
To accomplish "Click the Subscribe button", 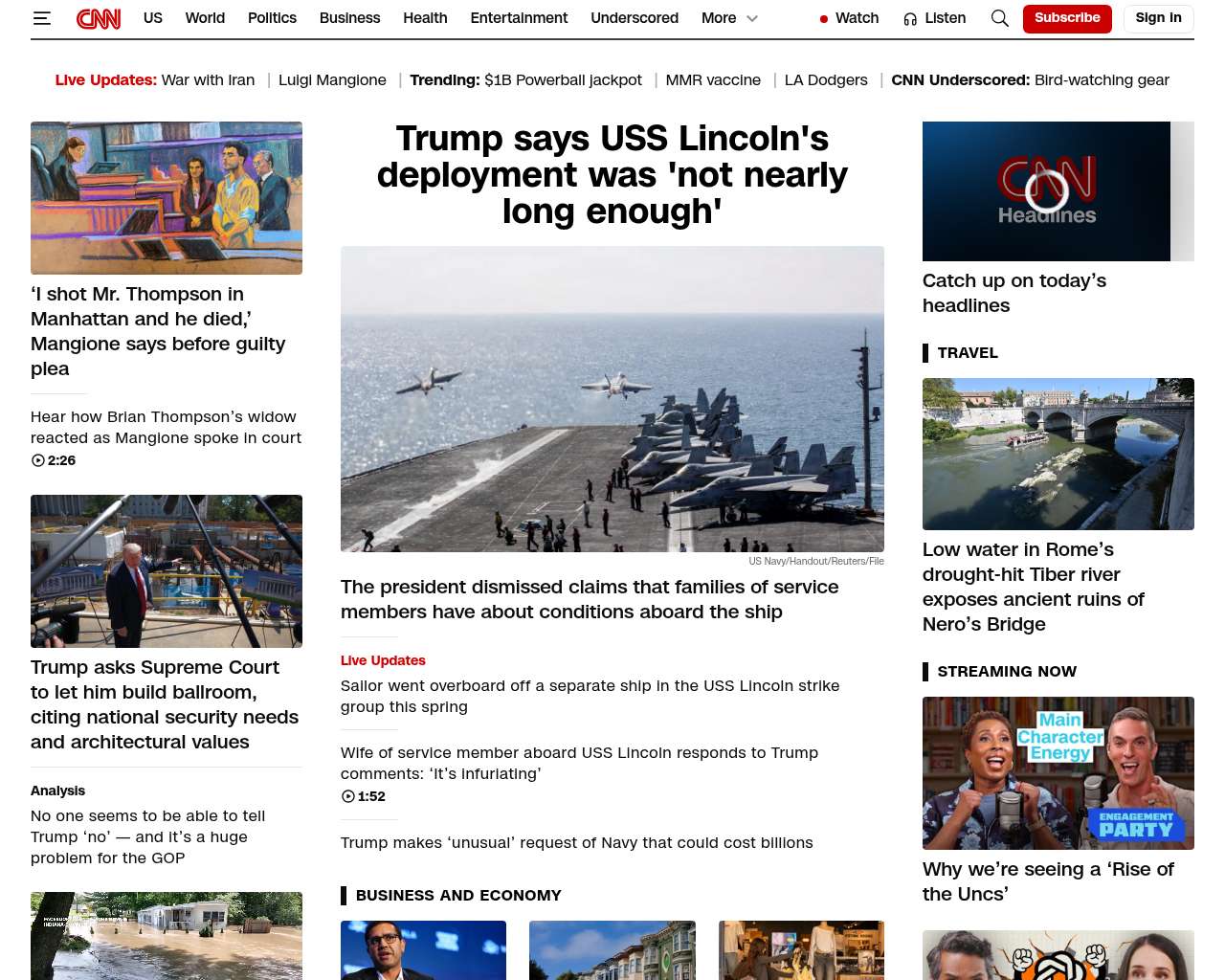I will coord(1067,18).
